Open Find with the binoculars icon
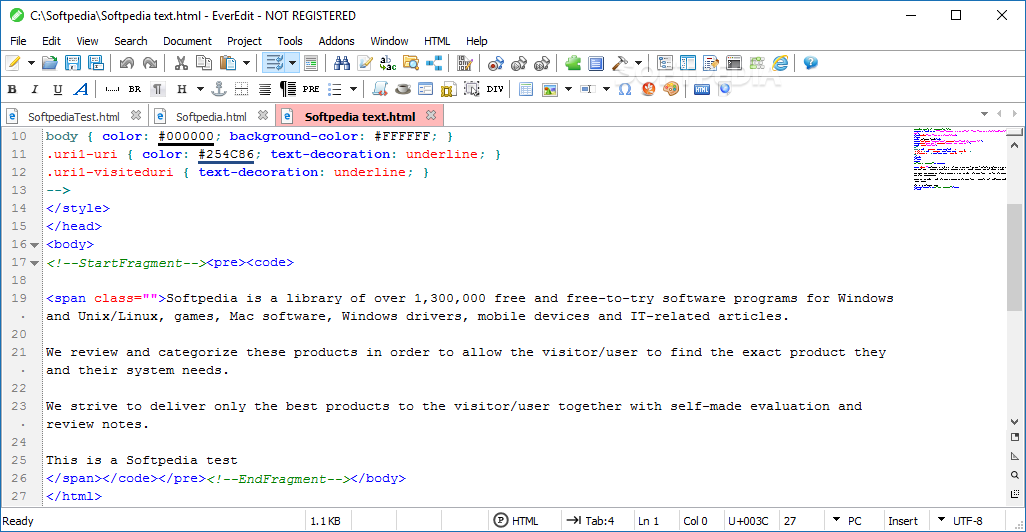The width and height of the screenshot is (1026, 532). [342, 63]
